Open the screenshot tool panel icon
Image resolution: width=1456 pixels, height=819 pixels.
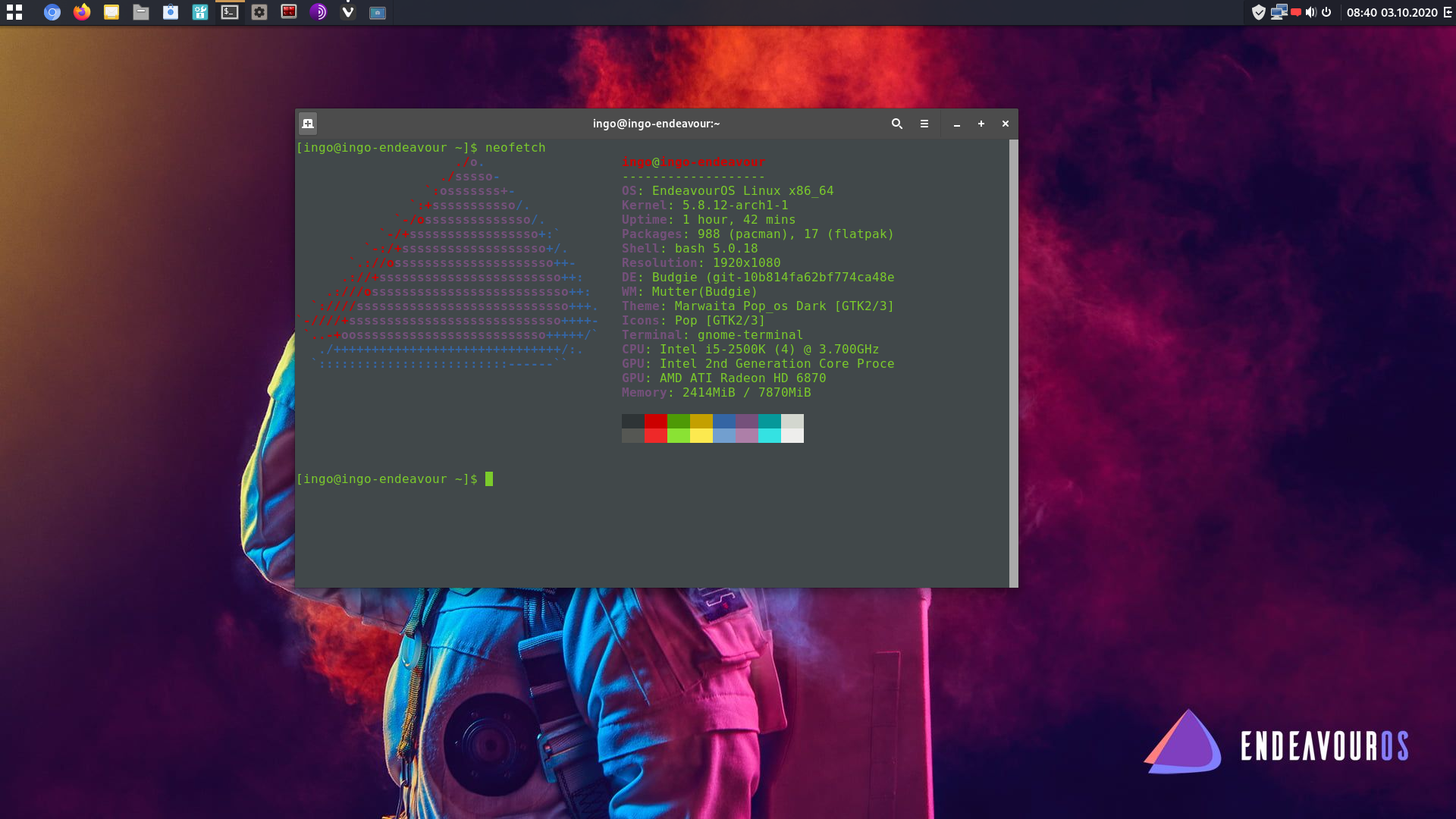coord(378,12)
